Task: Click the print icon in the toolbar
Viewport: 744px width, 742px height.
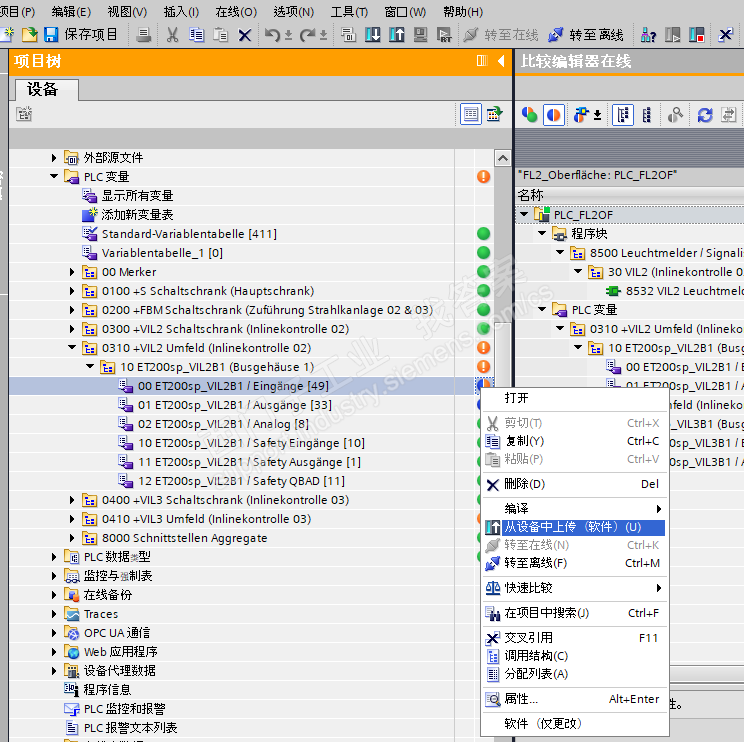Action: point(144,35)
